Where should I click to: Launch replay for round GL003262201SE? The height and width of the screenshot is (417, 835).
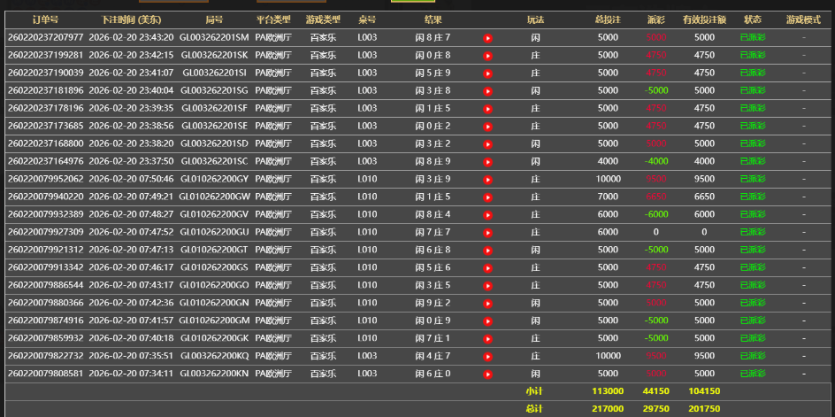pos(488,127)
